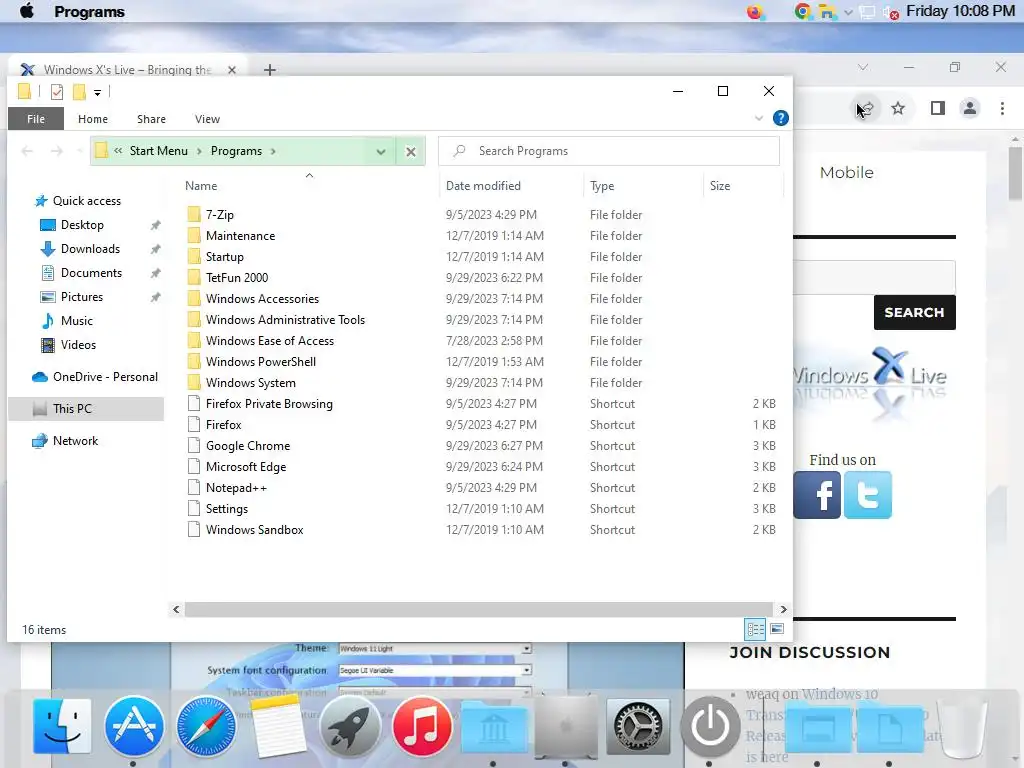Switch to Large icons view icon
1024x768 pixels.
click(x=777, y=629)
